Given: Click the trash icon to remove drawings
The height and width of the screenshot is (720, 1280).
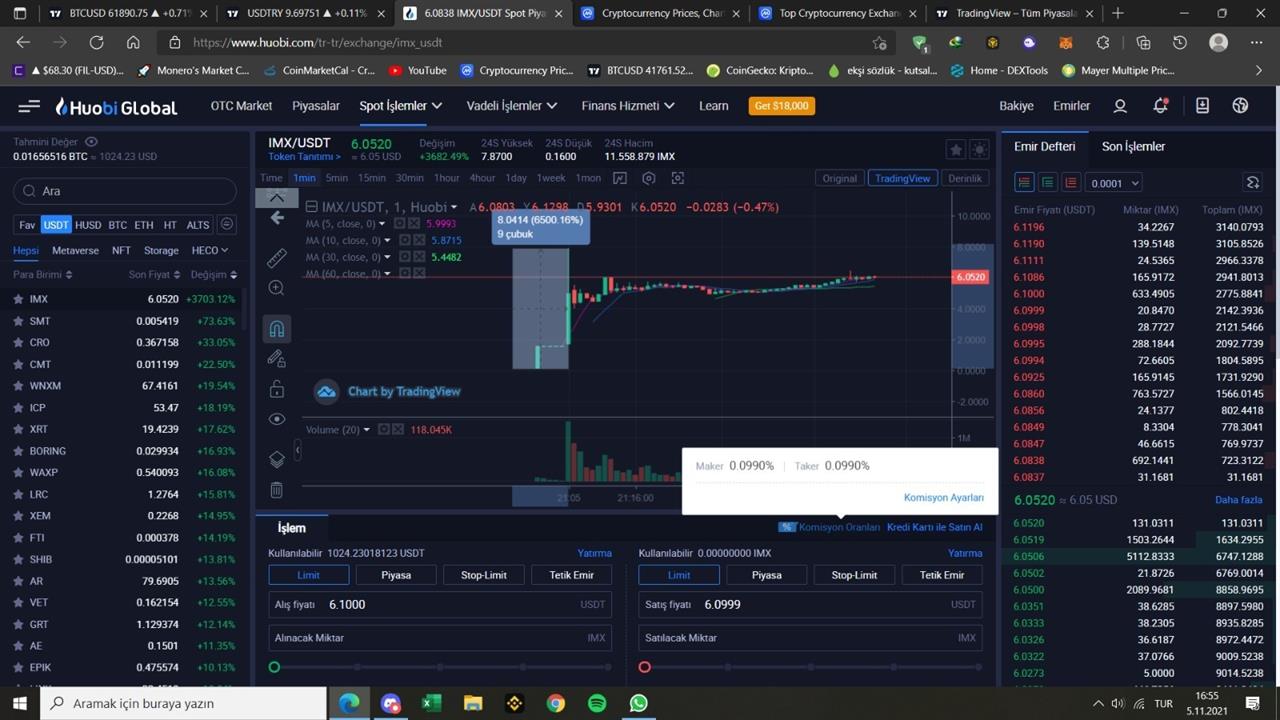Looking at the screenshot, I should click(x=277, y=490).
